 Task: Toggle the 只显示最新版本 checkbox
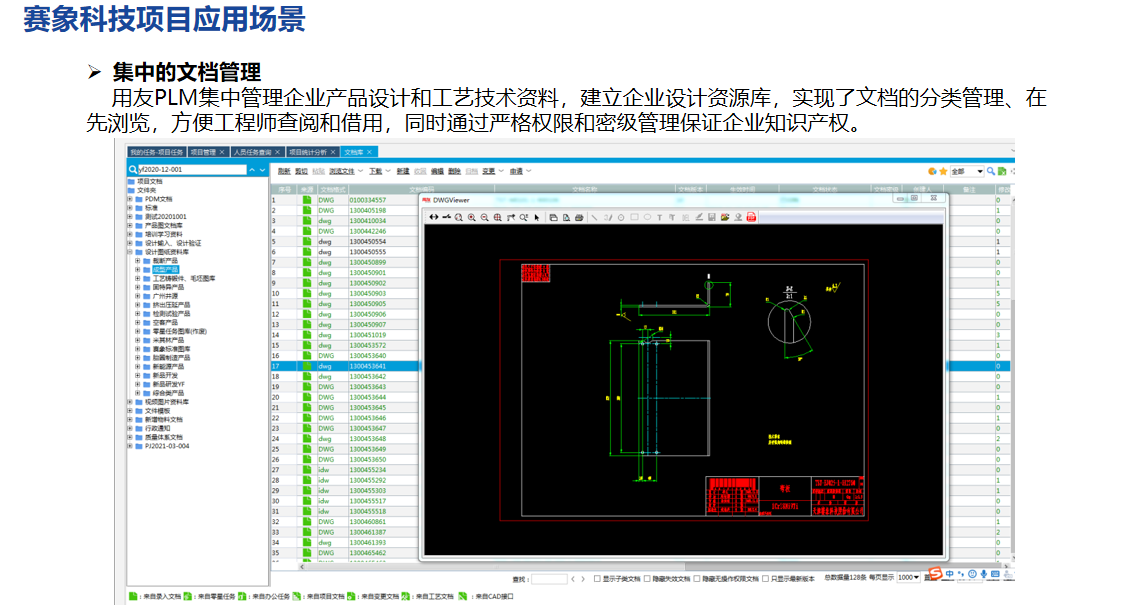pyautogui.click(x=766, y=579)
